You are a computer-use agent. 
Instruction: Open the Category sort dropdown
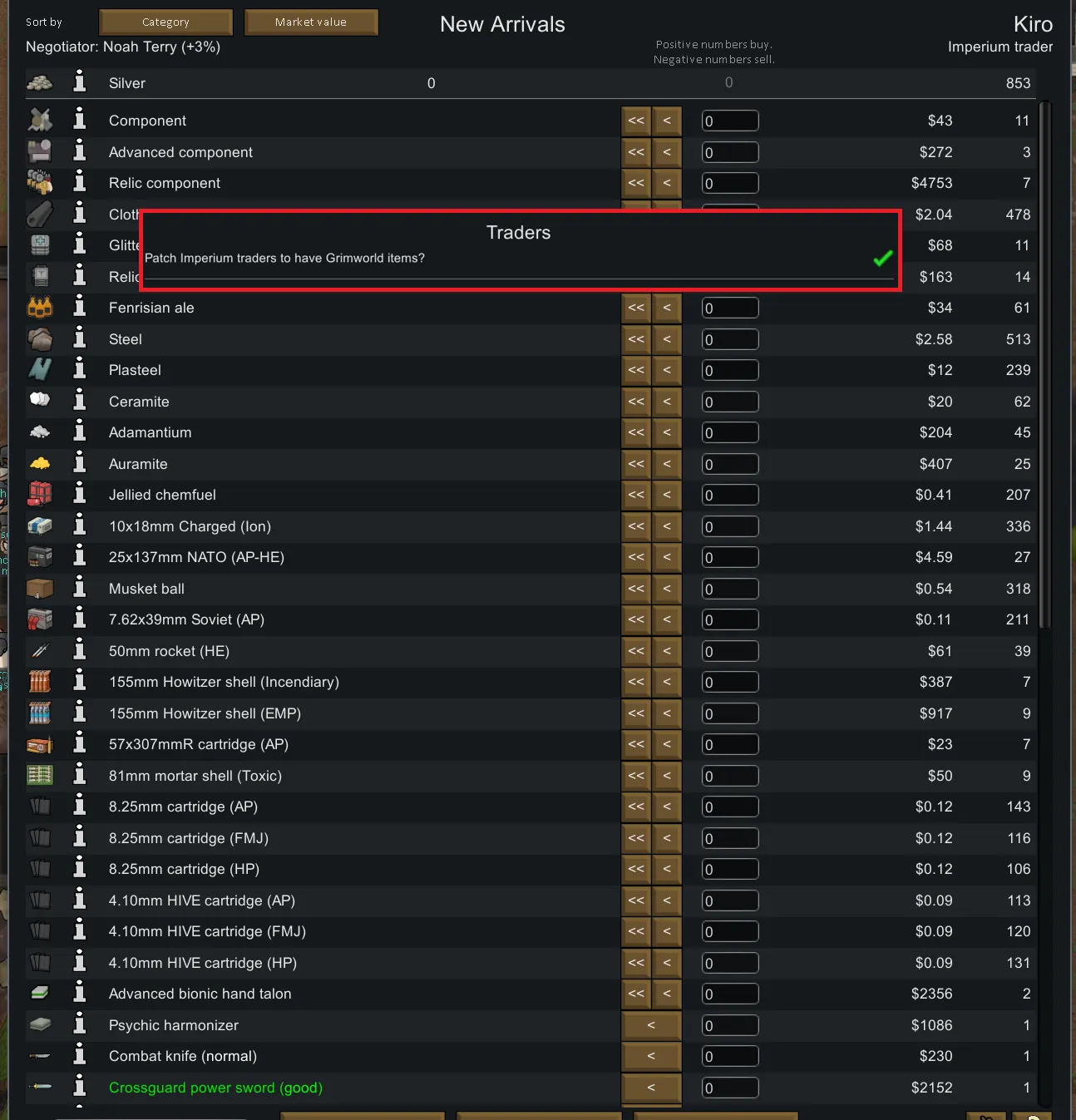click(x=165, y=22)
